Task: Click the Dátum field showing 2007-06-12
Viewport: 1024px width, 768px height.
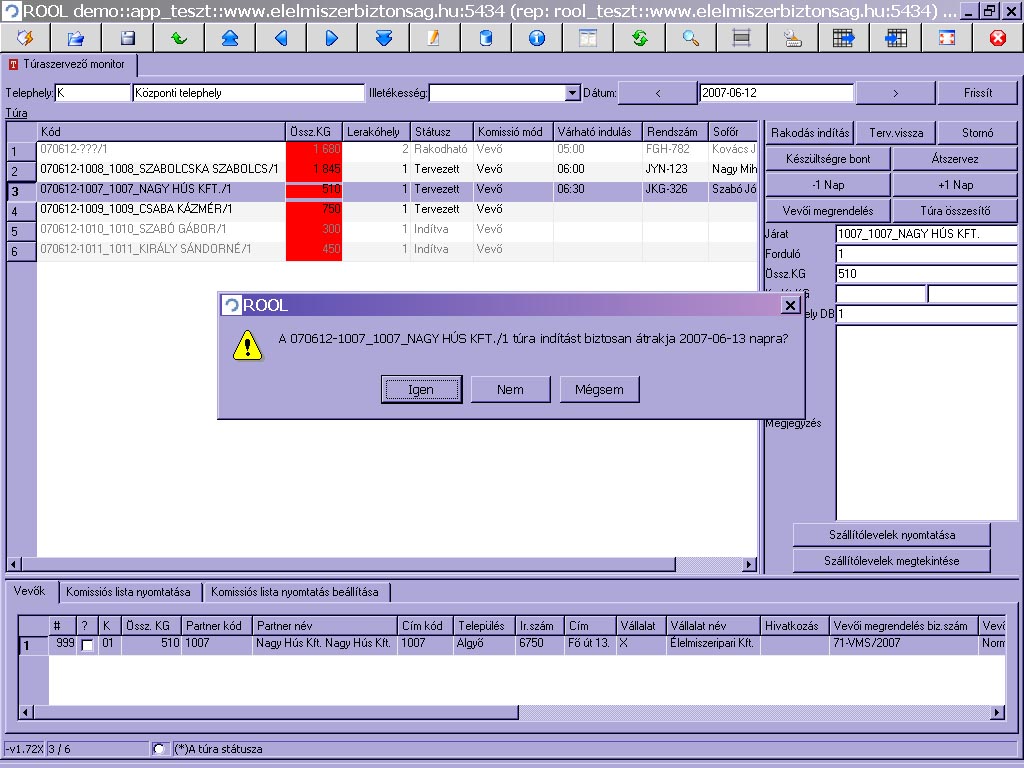Action: [776, 93]
